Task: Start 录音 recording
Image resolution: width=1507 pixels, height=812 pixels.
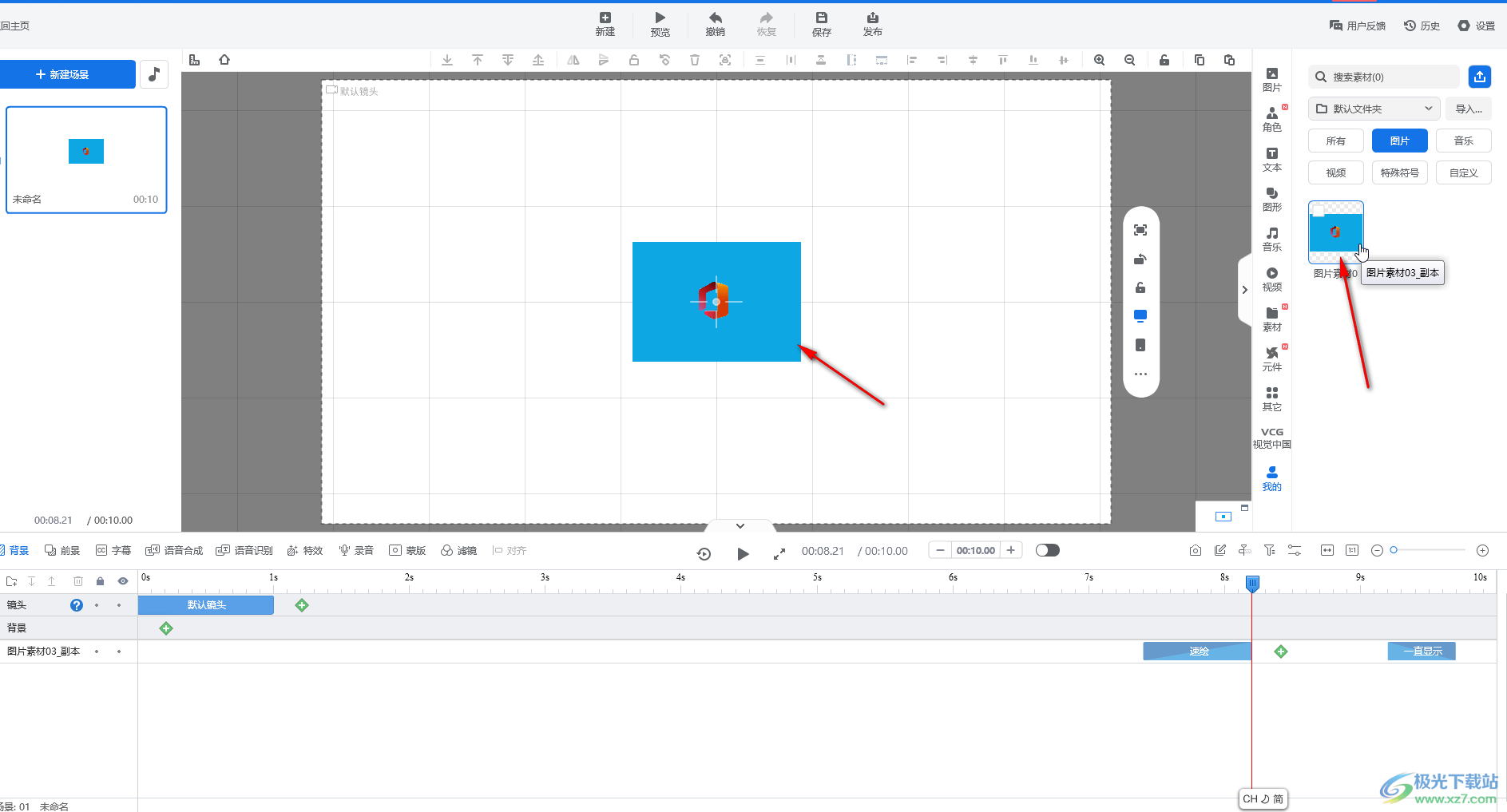Action: tap(356, 550)
